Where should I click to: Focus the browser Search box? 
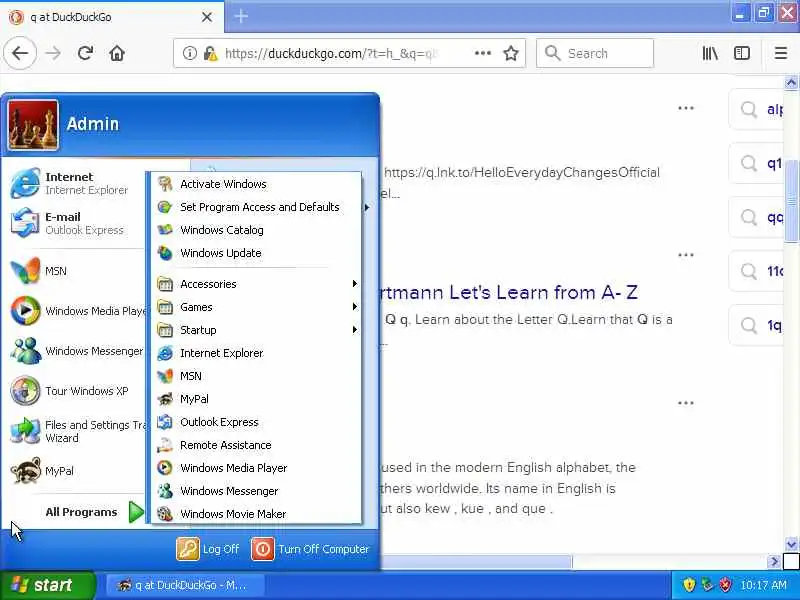[595, 53]
